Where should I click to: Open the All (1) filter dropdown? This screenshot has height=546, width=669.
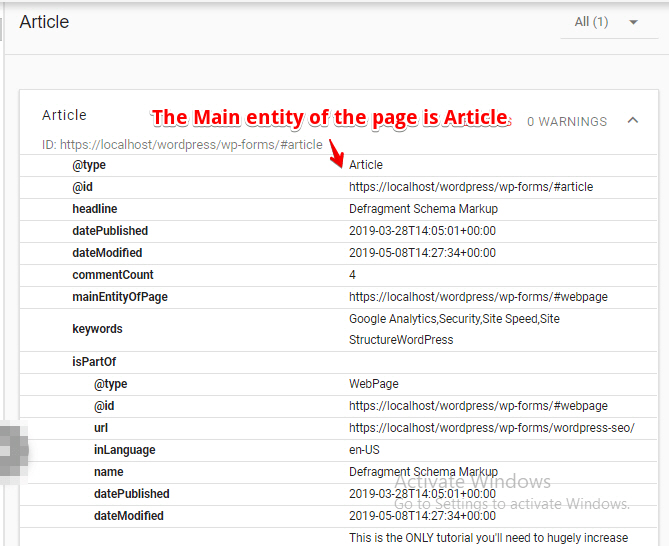(609, 22)
